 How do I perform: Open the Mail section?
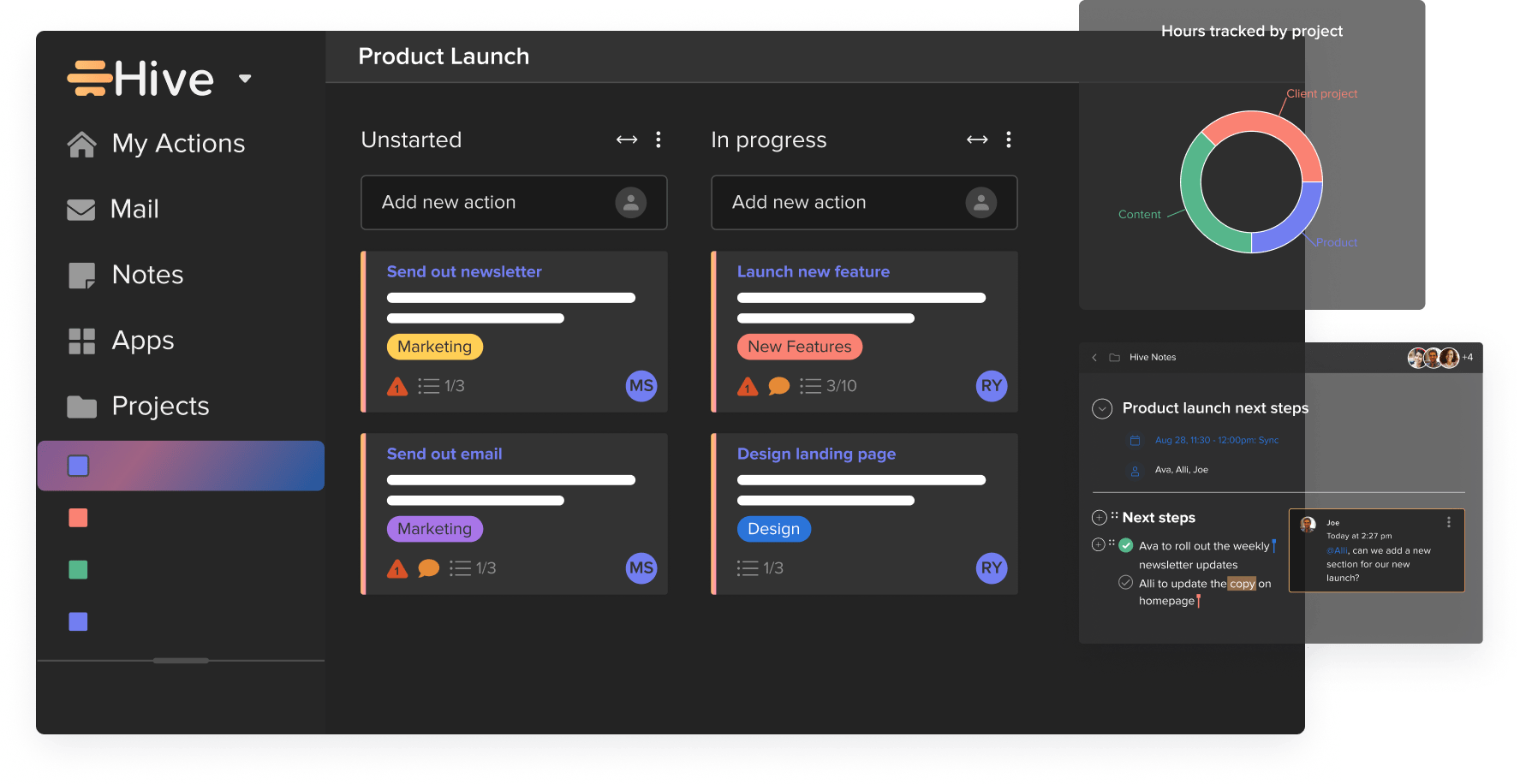click(x=134, y=209)
